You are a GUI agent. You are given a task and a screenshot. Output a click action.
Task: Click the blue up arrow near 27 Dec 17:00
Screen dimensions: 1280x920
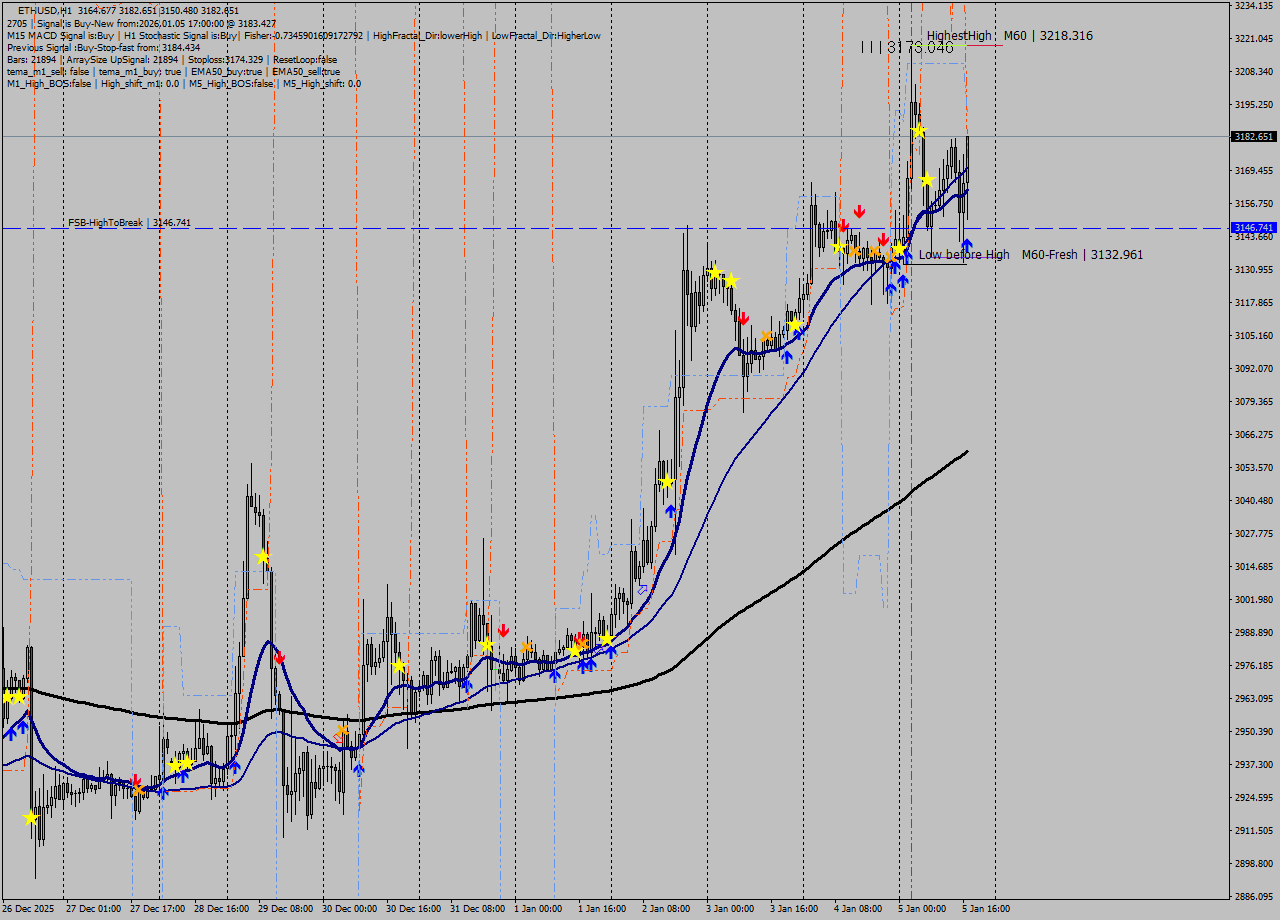pyautogui.click(x=163, y=790)
